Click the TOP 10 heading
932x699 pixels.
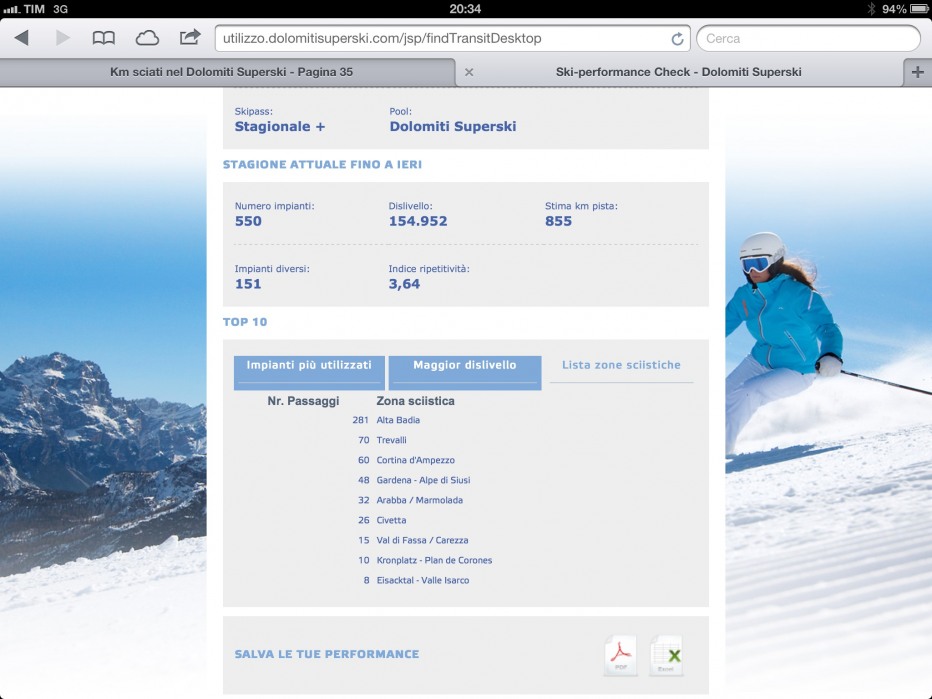click(x=245, y=322)
